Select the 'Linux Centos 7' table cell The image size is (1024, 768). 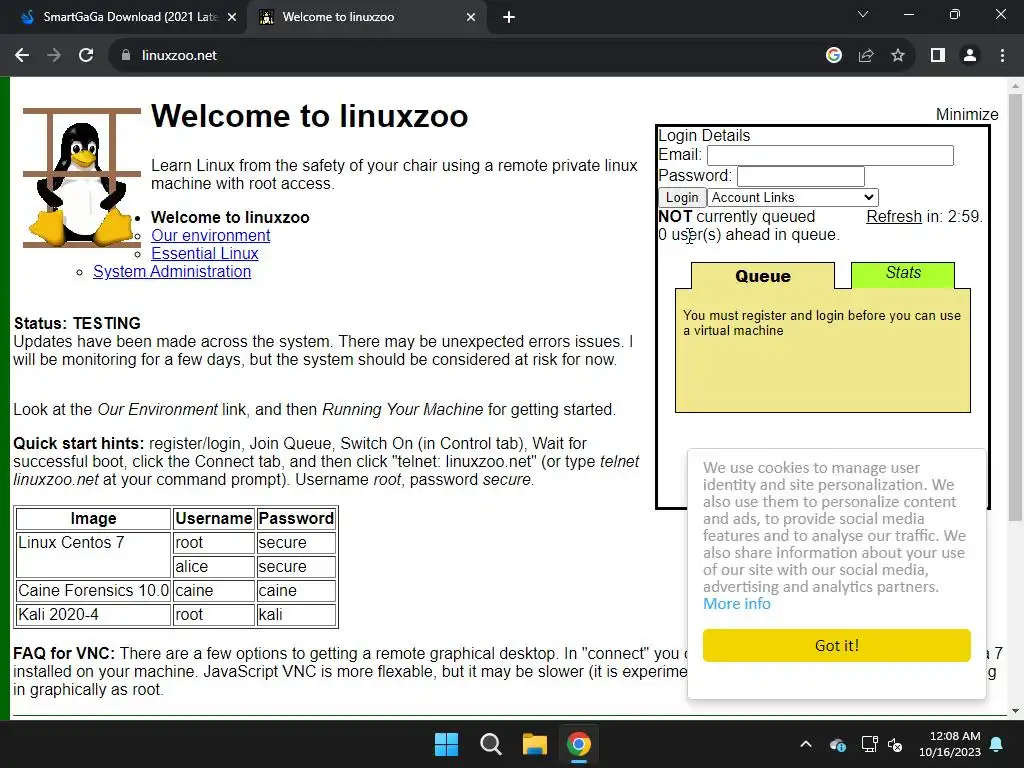point(93,554)
